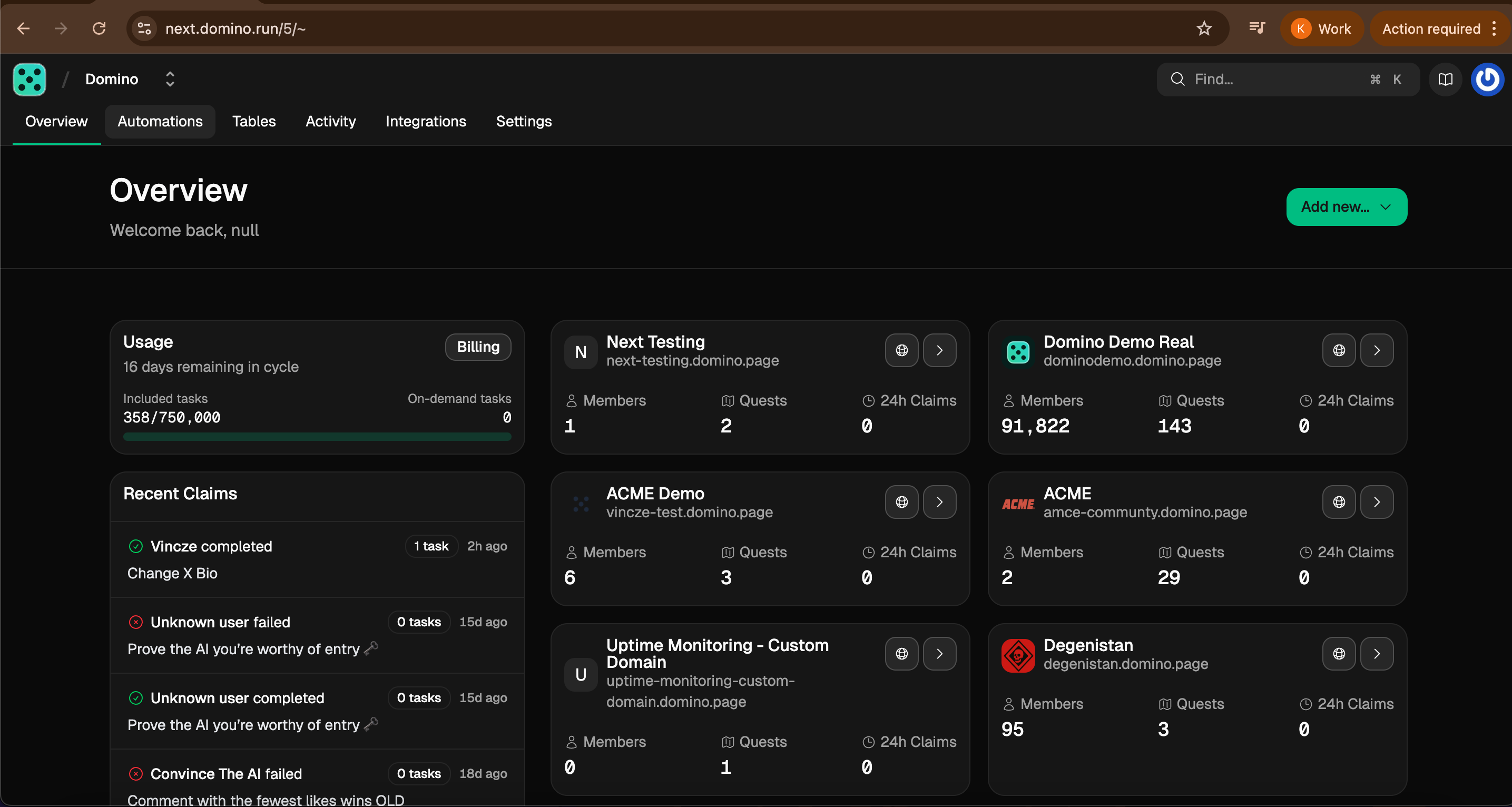
Task: Click the red failed icon beside Convince The AI
Action: (x=136, y=773)
